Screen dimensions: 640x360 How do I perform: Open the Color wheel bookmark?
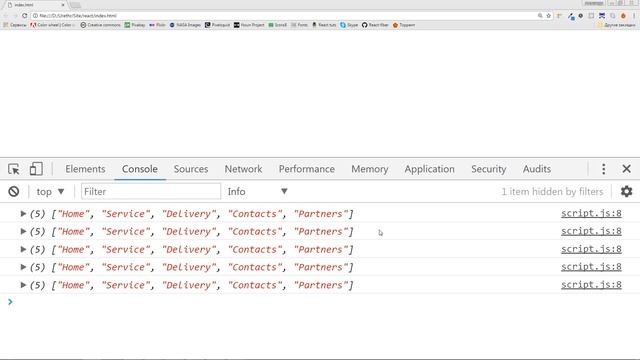pyautogui.click(x=52, y=25)
